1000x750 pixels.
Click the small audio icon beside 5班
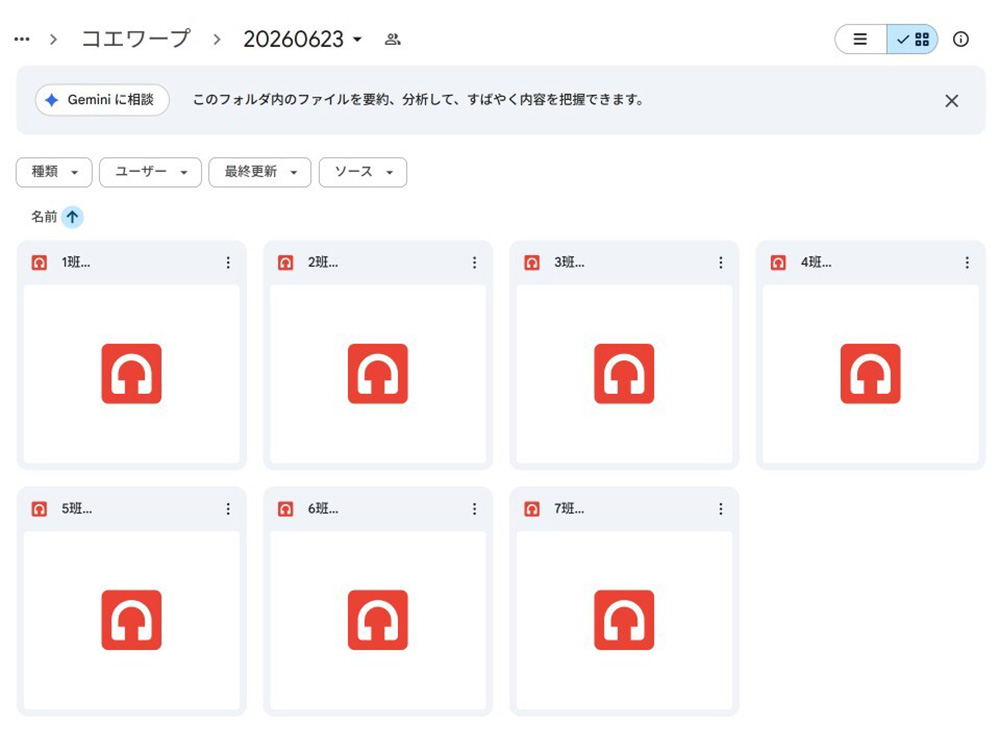click(40, 509)
